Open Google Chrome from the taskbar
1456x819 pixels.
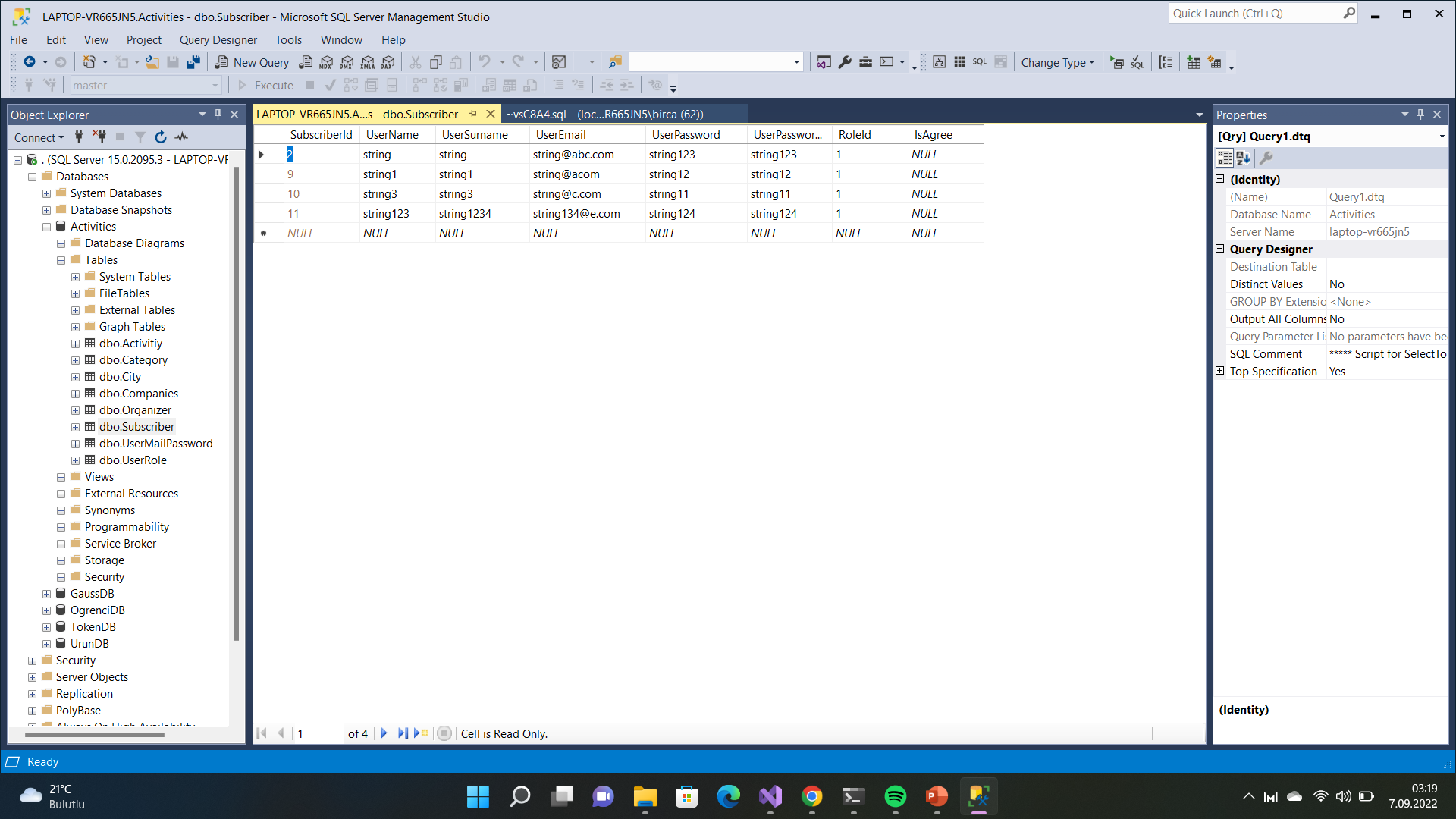tap(811, 796)
